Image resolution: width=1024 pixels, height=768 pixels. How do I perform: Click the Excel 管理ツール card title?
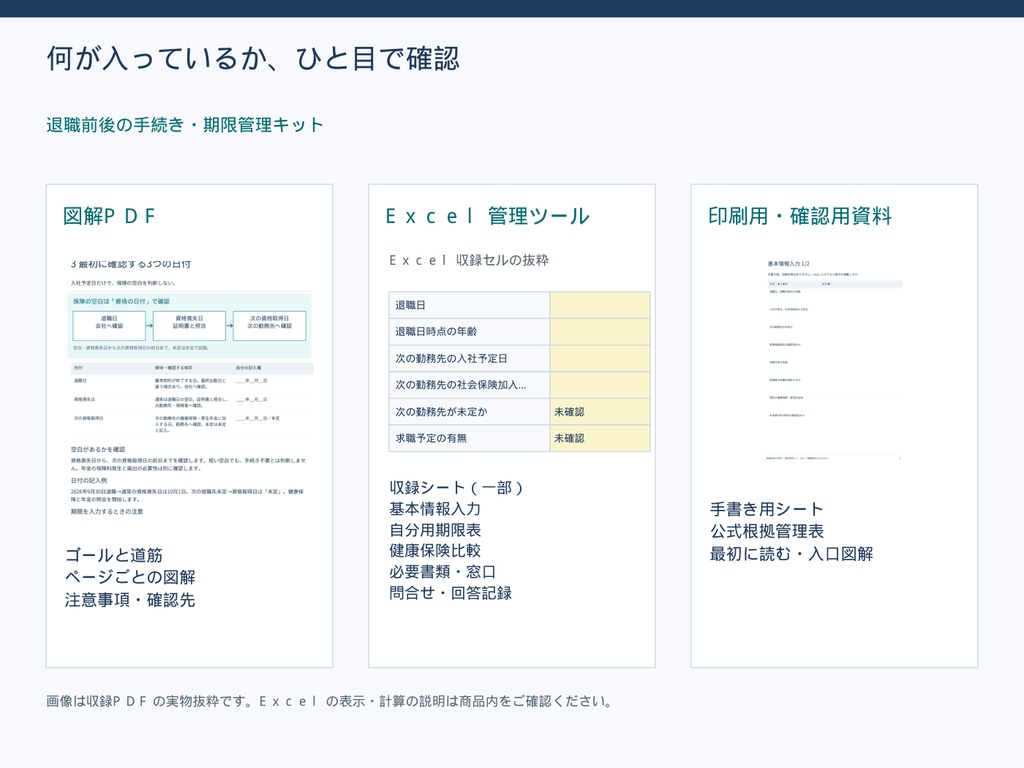pyautogui.click(x=487, y=216)
